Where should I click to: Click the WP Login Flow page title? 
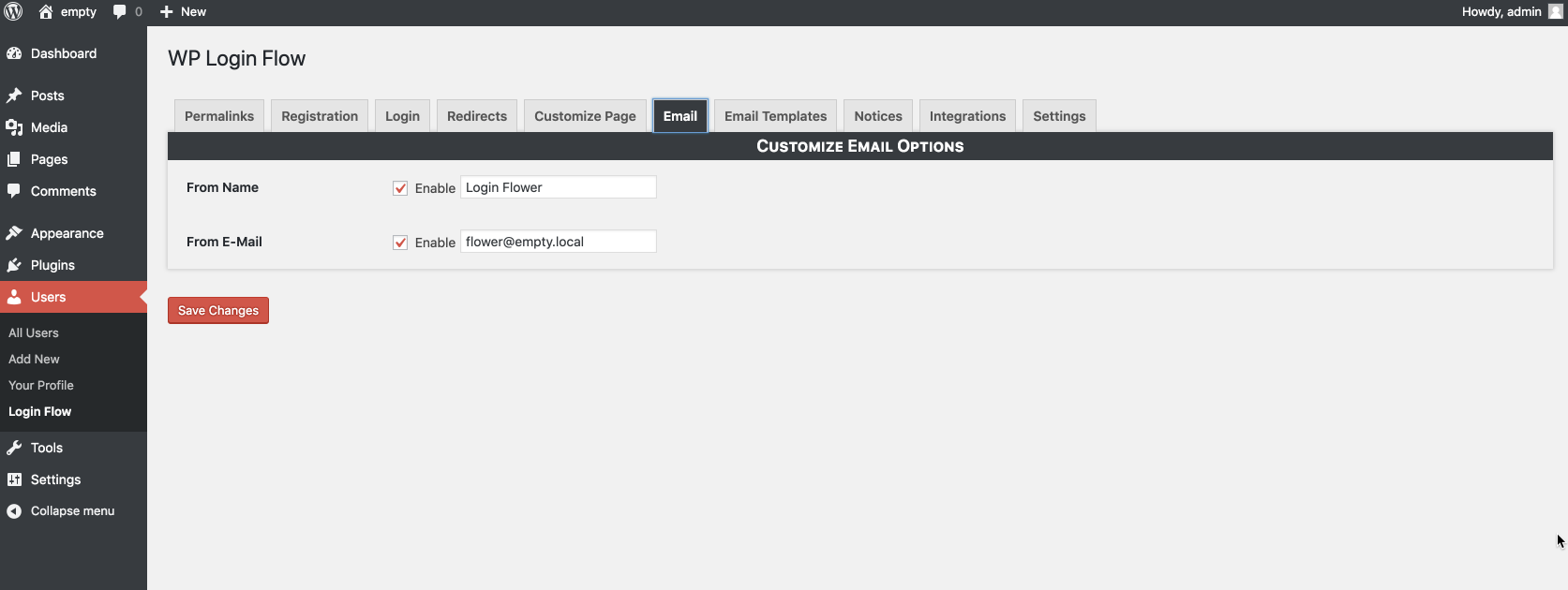237,58
